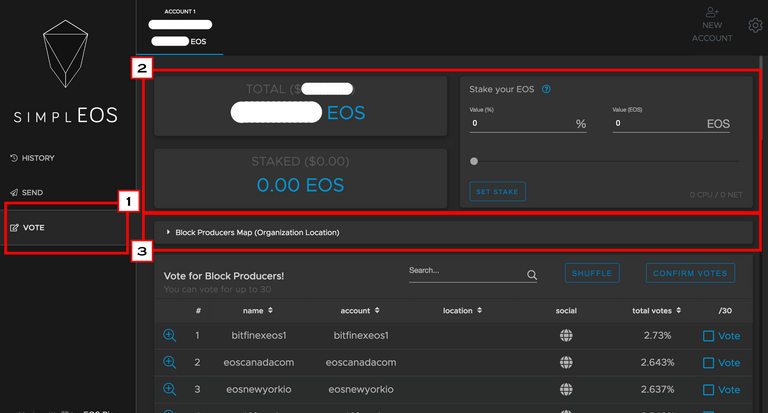Click the social column header
Image resolution: width=768 pixels, height=413 pixels.
point(566,311)
